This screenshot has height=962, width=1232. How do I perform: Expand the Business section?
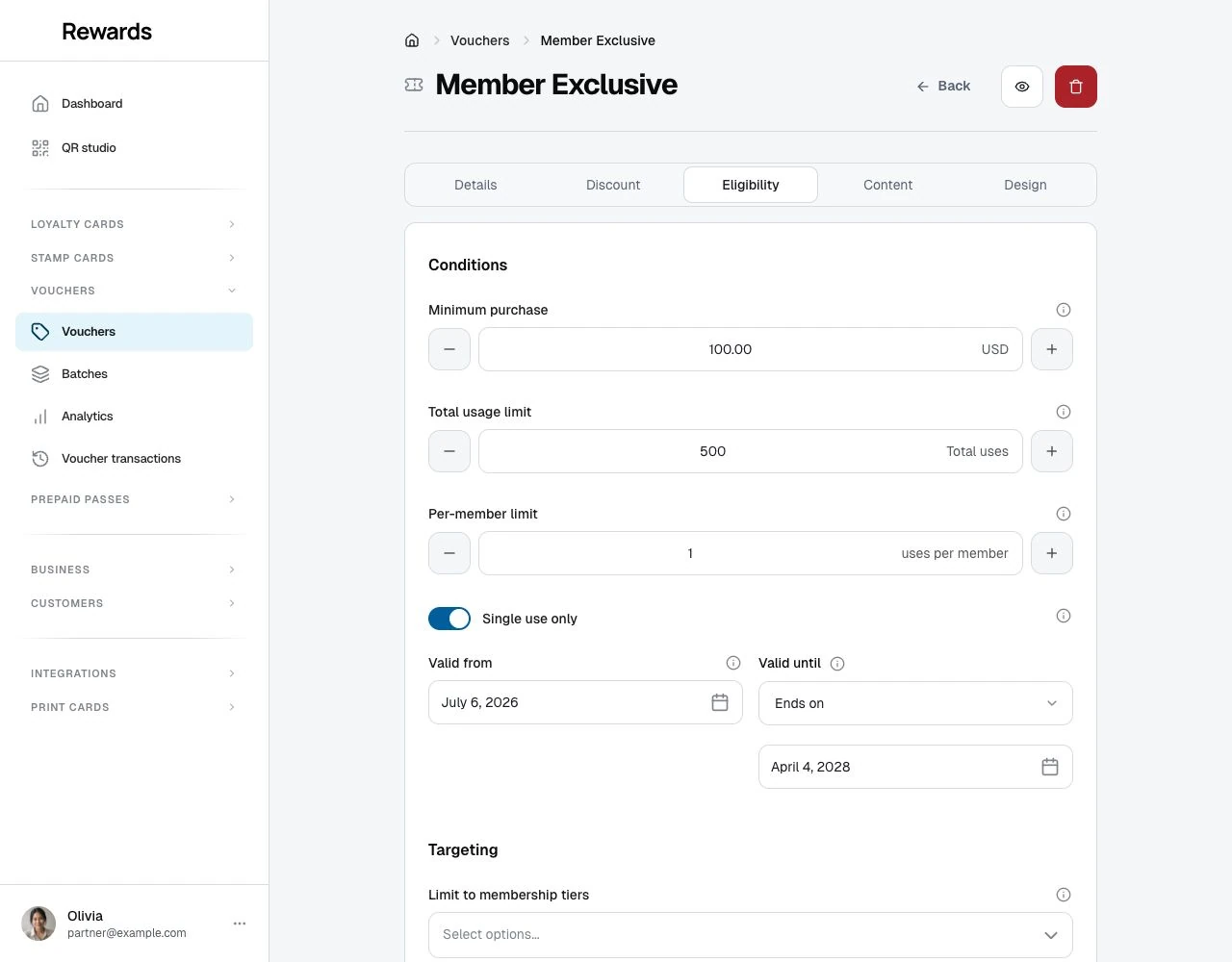coord(134,570)
